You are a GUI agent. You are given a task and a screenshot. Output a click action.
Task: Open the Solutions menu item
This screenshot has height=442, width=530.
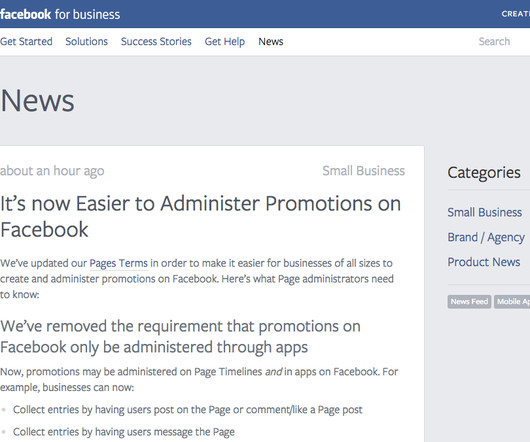pyautogui.click(x=87, y=42)
